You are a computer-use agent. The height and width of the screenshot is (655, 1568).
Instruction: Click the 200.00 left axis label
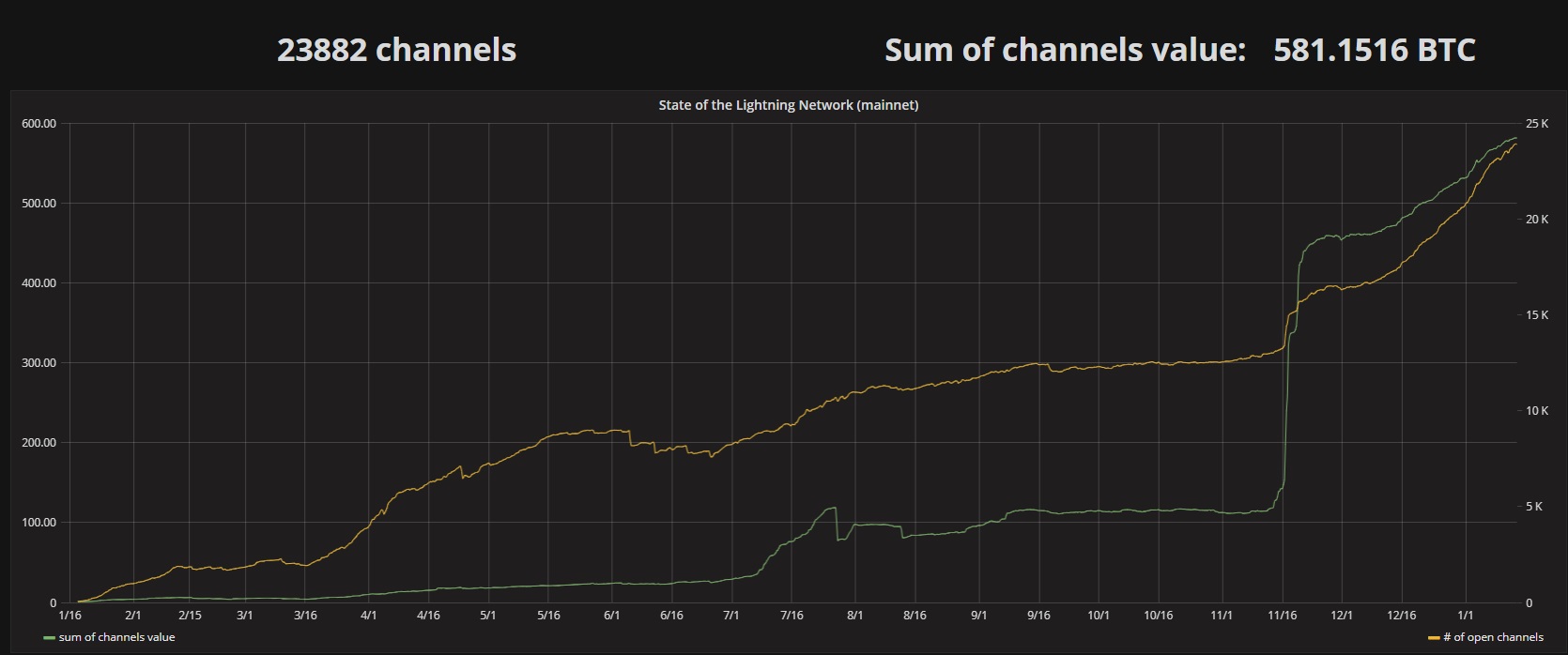(38, 443)
